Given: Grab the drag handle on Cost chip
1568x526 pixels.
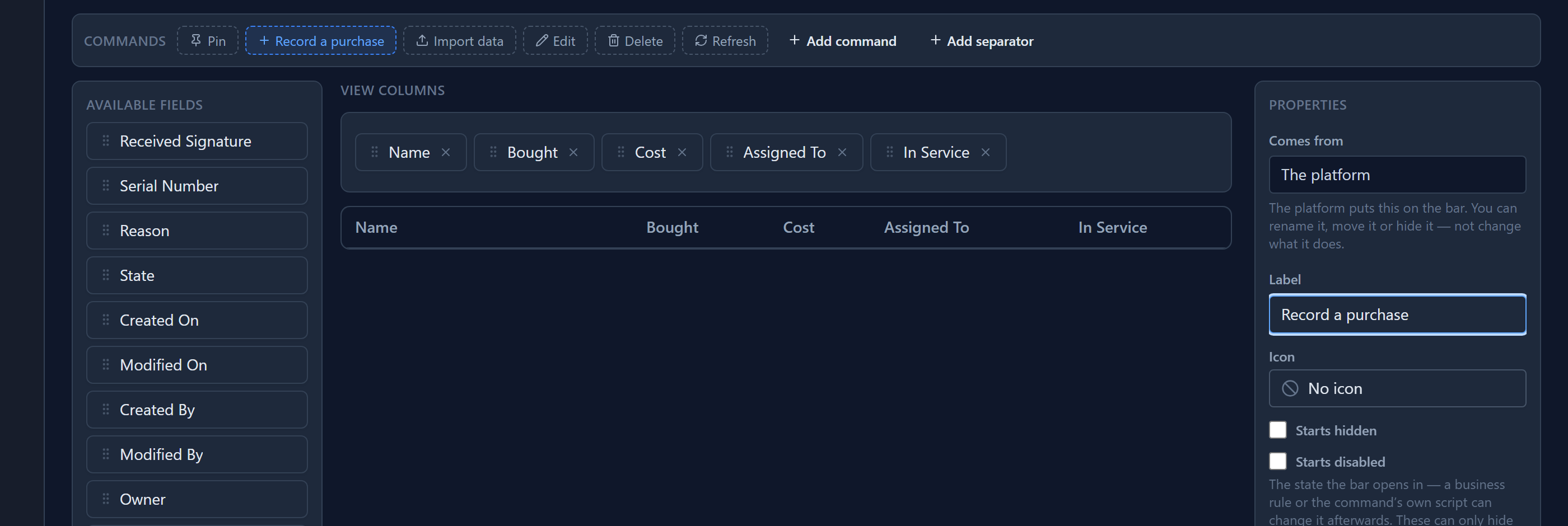Looking at the screenshot, I should click(621, 152).
